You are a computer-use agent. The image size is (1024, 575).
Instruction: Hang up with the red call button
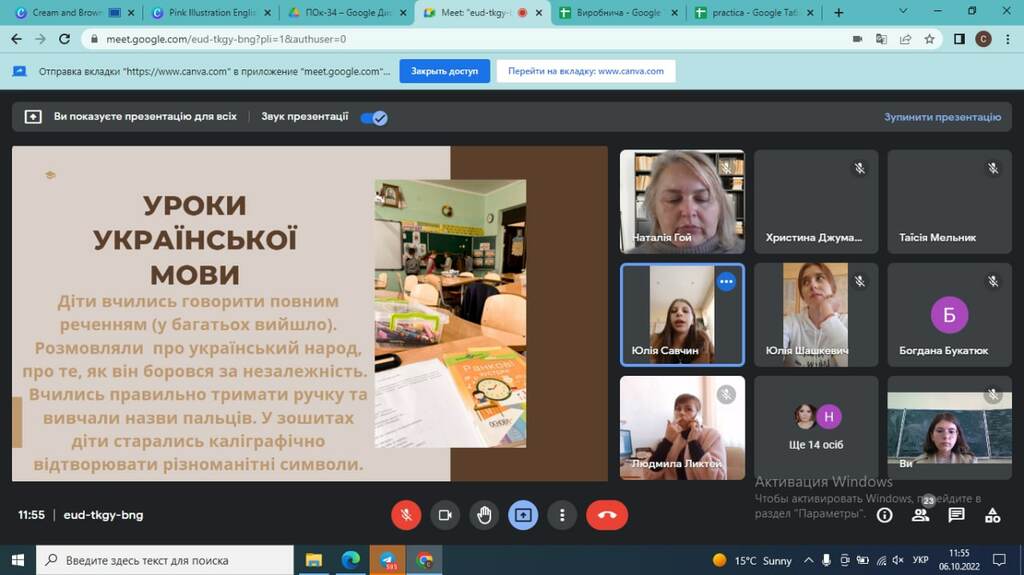pyautogui.click(x=607, y=515)
